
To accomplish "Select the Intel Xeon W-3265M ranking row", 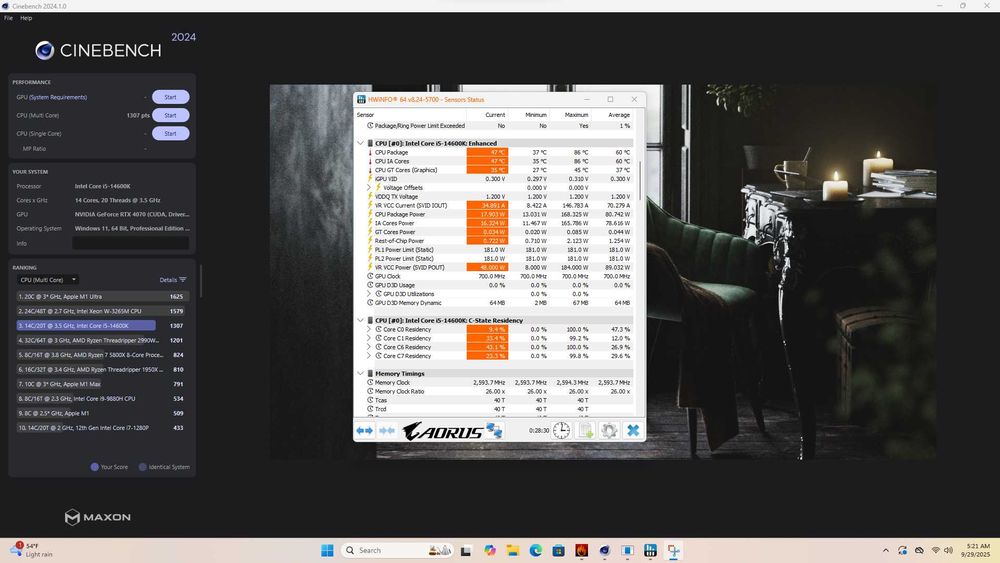I will [101, 311].
